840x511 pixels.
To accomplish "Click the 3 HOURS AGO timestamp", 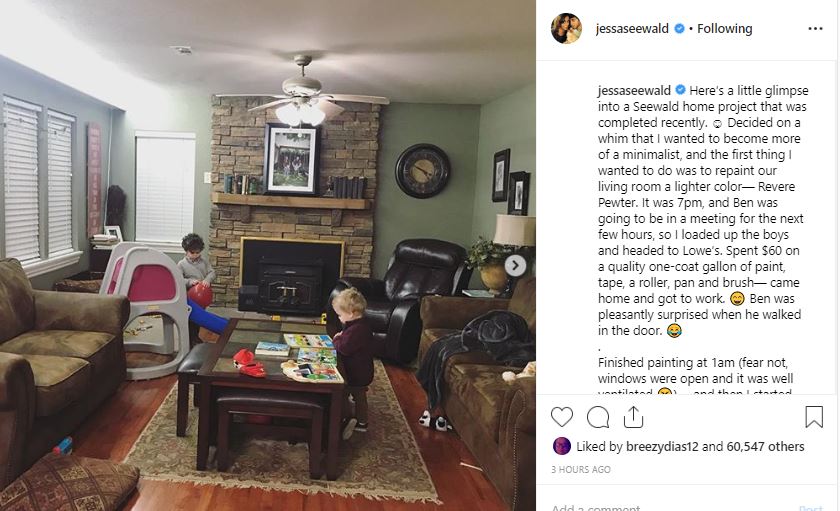I will [581, 469].
